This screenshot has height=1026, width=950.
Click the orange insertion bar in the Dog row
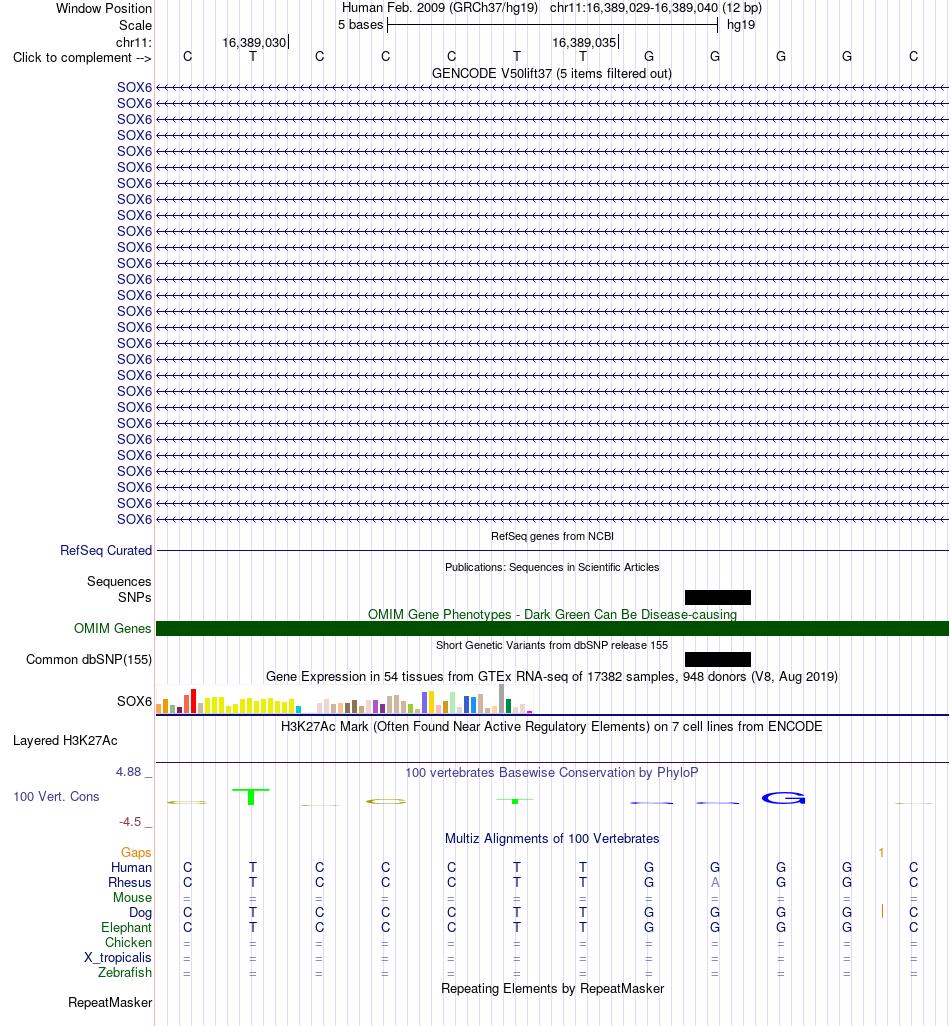883,911
